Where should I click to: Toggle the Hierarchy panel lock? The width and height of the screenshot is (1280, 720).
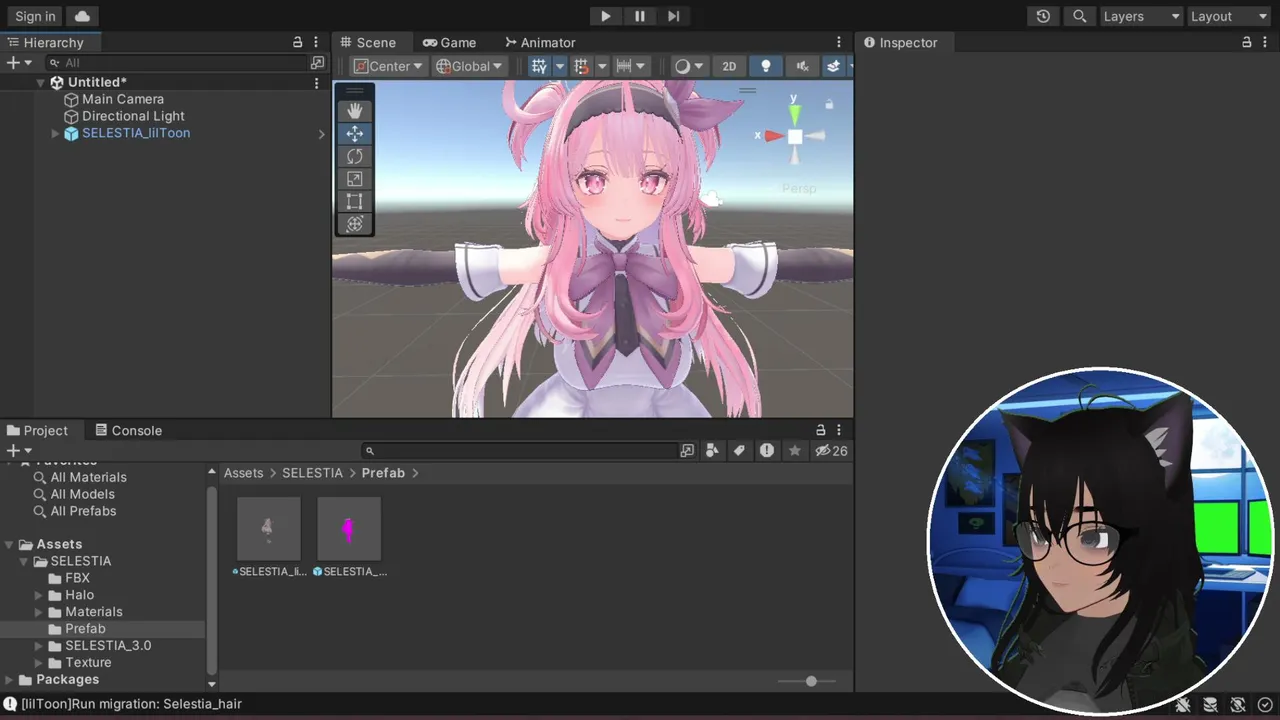[297, 42]
